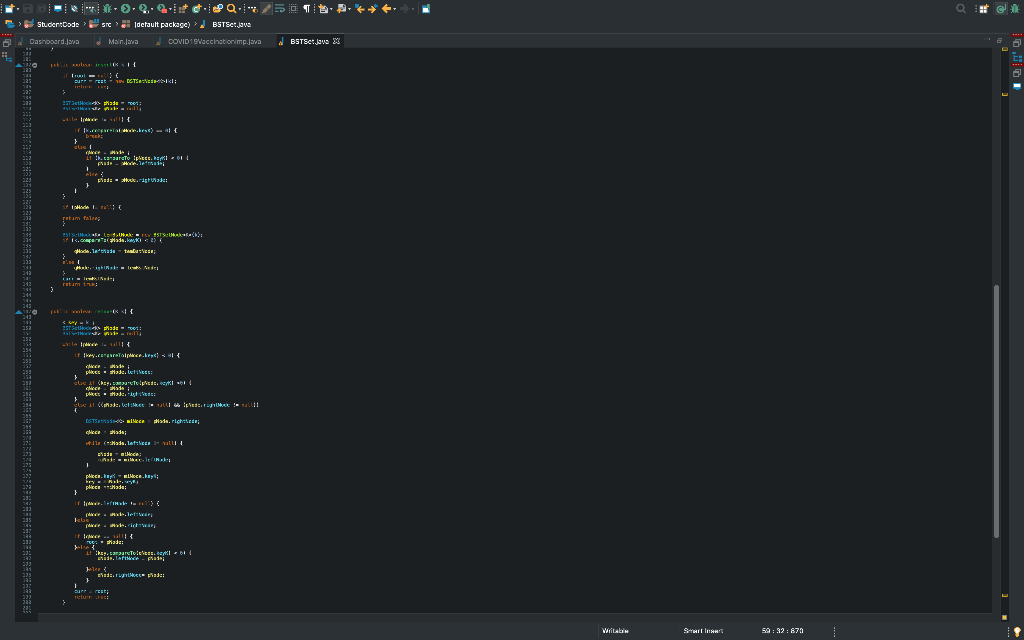Screen dimensions: 1024x640
Task: Toggle the Skip All Breakpoints icon
Action: coord(74,8)
